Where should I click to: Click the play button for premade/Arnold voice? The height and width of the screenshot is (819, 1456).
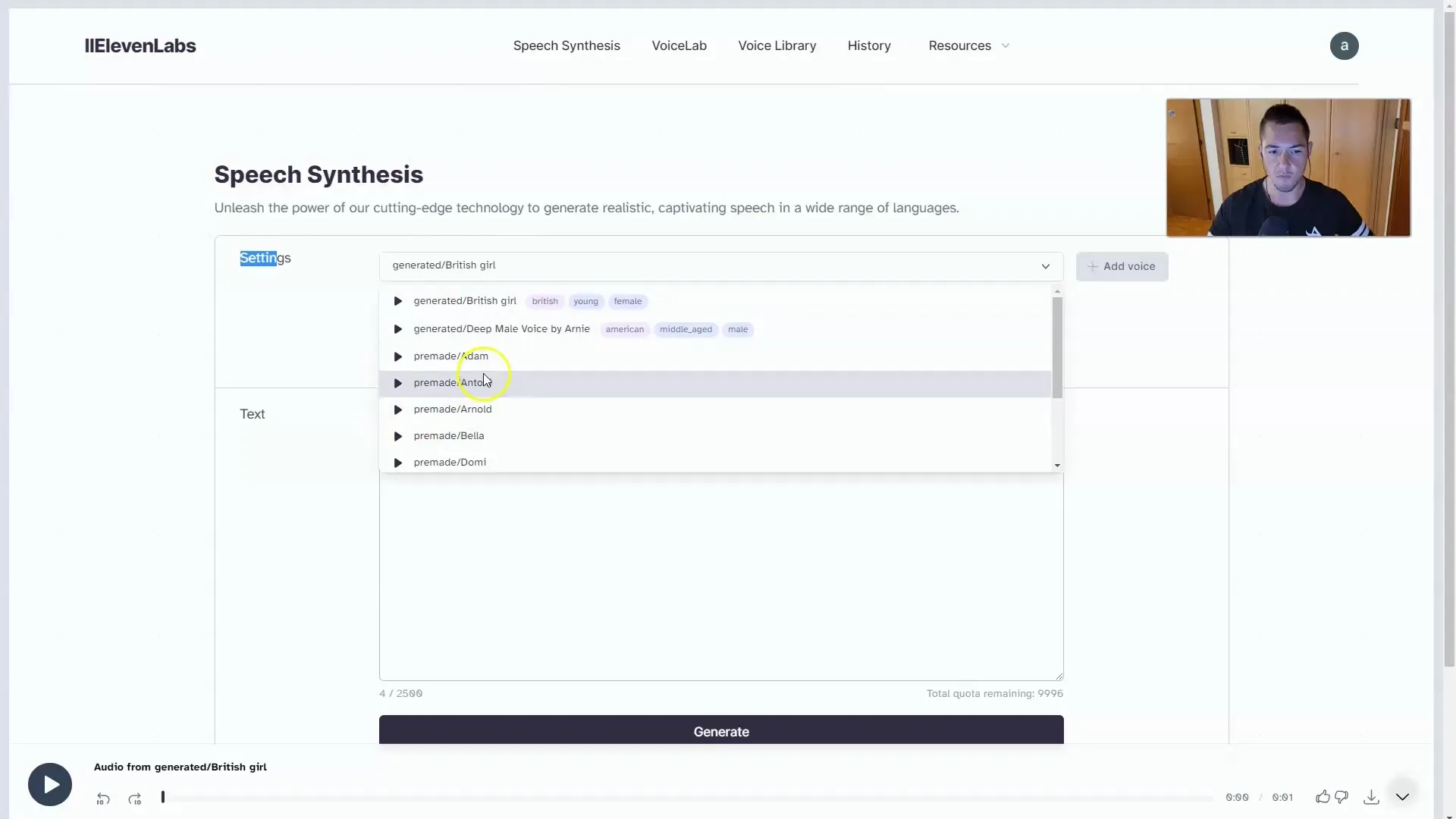coord(398,409)
